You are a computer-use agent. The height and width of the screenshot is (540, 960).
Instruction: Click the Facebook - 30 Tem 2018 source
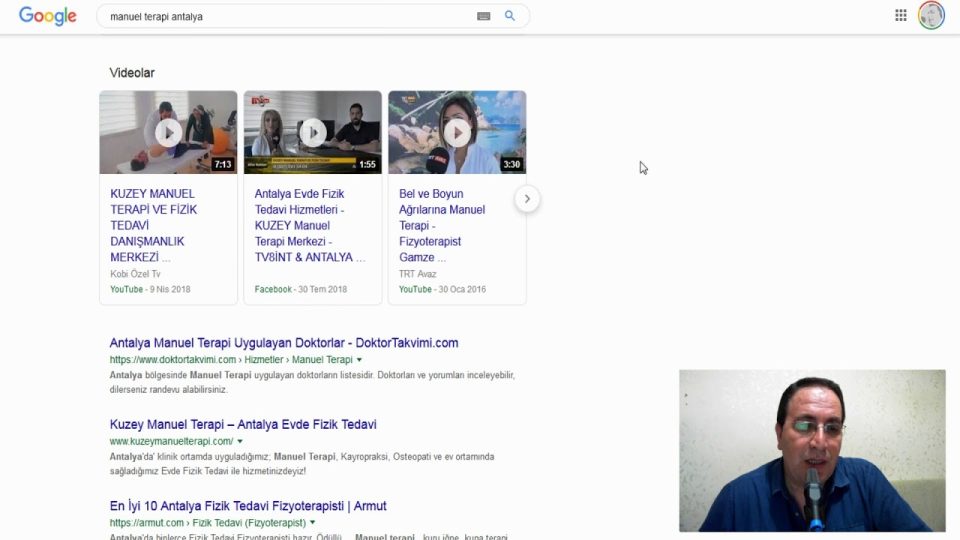[301, 289]
